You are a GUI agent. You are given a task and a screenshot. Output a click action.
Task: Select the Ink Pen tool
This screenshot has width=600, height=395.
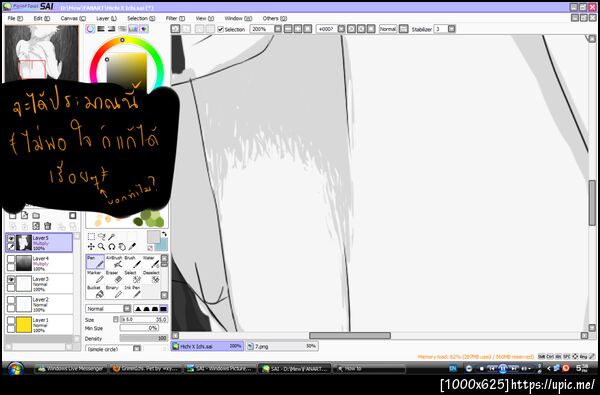132,292
